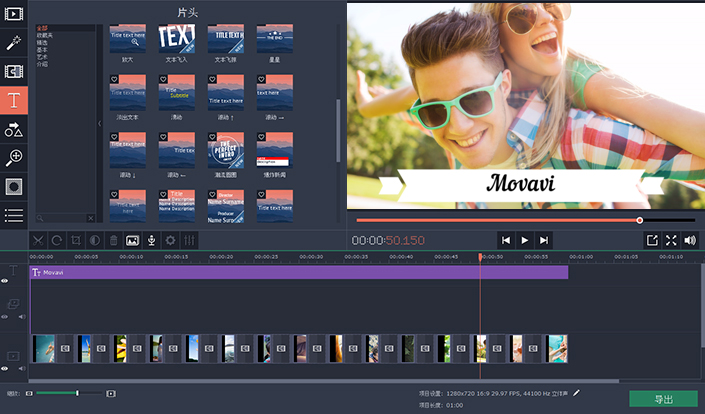
Task: Click the timeline zoom slider handle
Action: click(x=77, y=393)
